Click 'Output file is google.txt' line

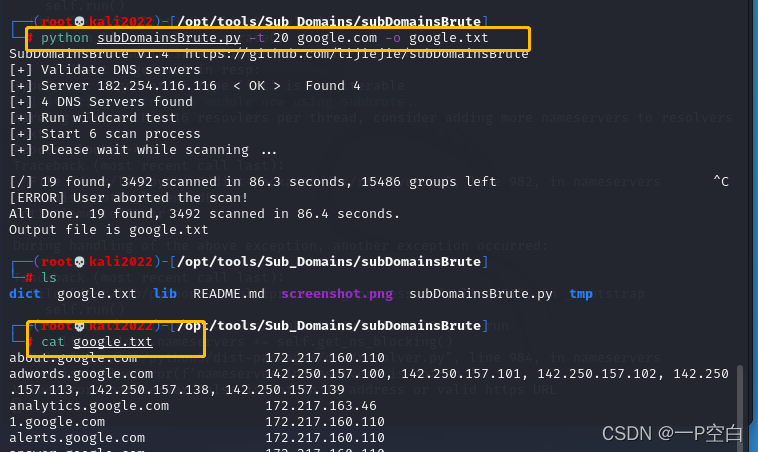coord(109,230)
